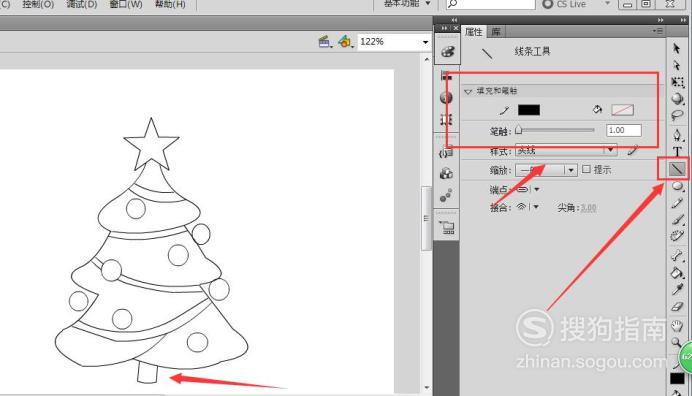Screen dimensions: 692x396
Task: Select the Pencil tool
Action: click(677, 203)
